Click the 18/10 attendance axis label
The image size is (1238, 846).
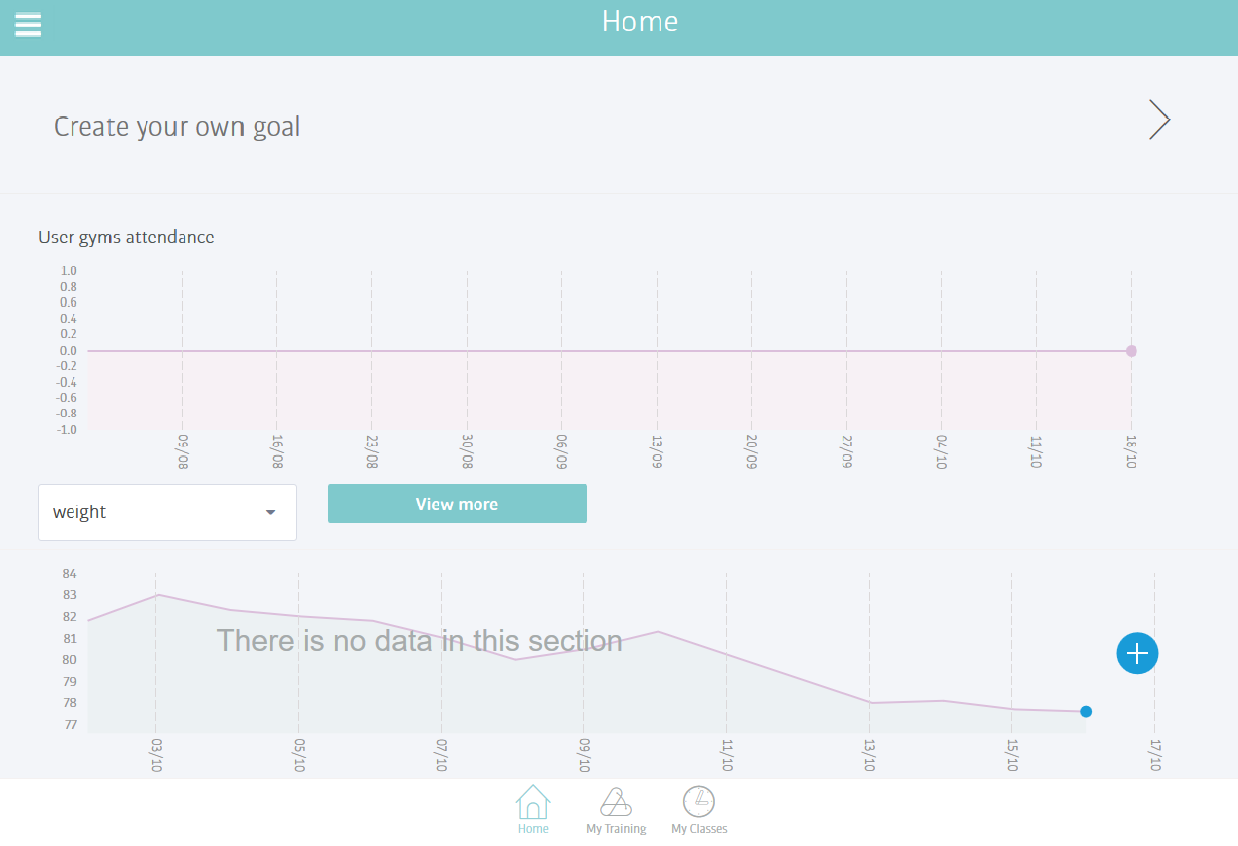coord(1132,453)
